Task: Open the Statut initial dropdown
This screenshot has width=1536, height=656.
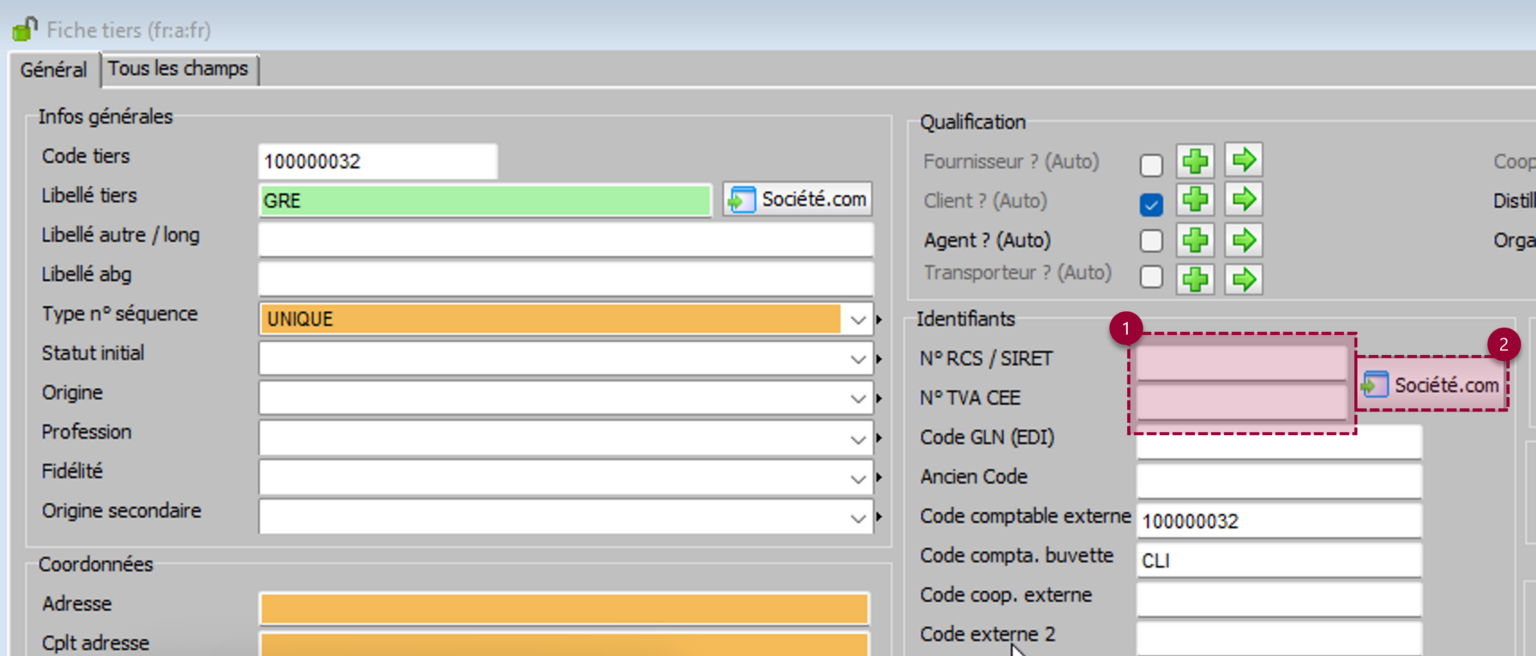Action: tap(857, 359)
